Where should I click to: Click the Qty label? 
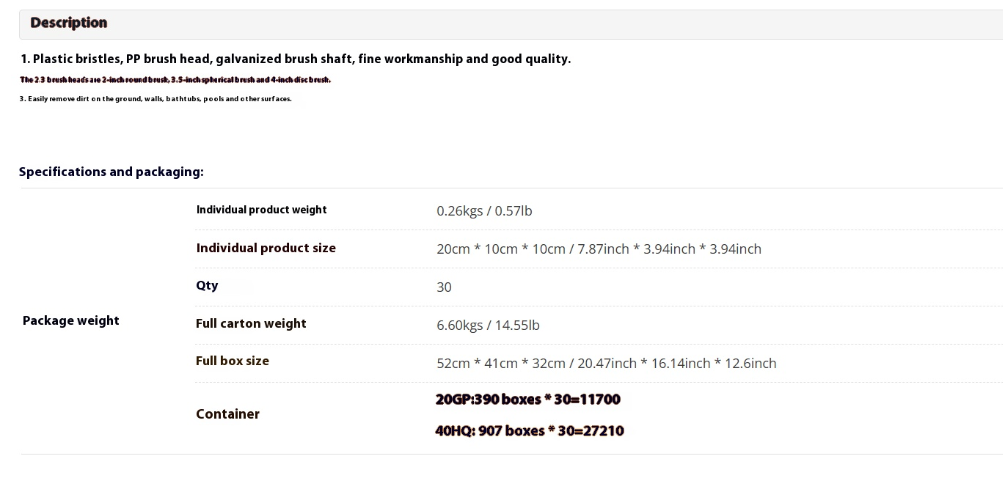coord(207,286)
